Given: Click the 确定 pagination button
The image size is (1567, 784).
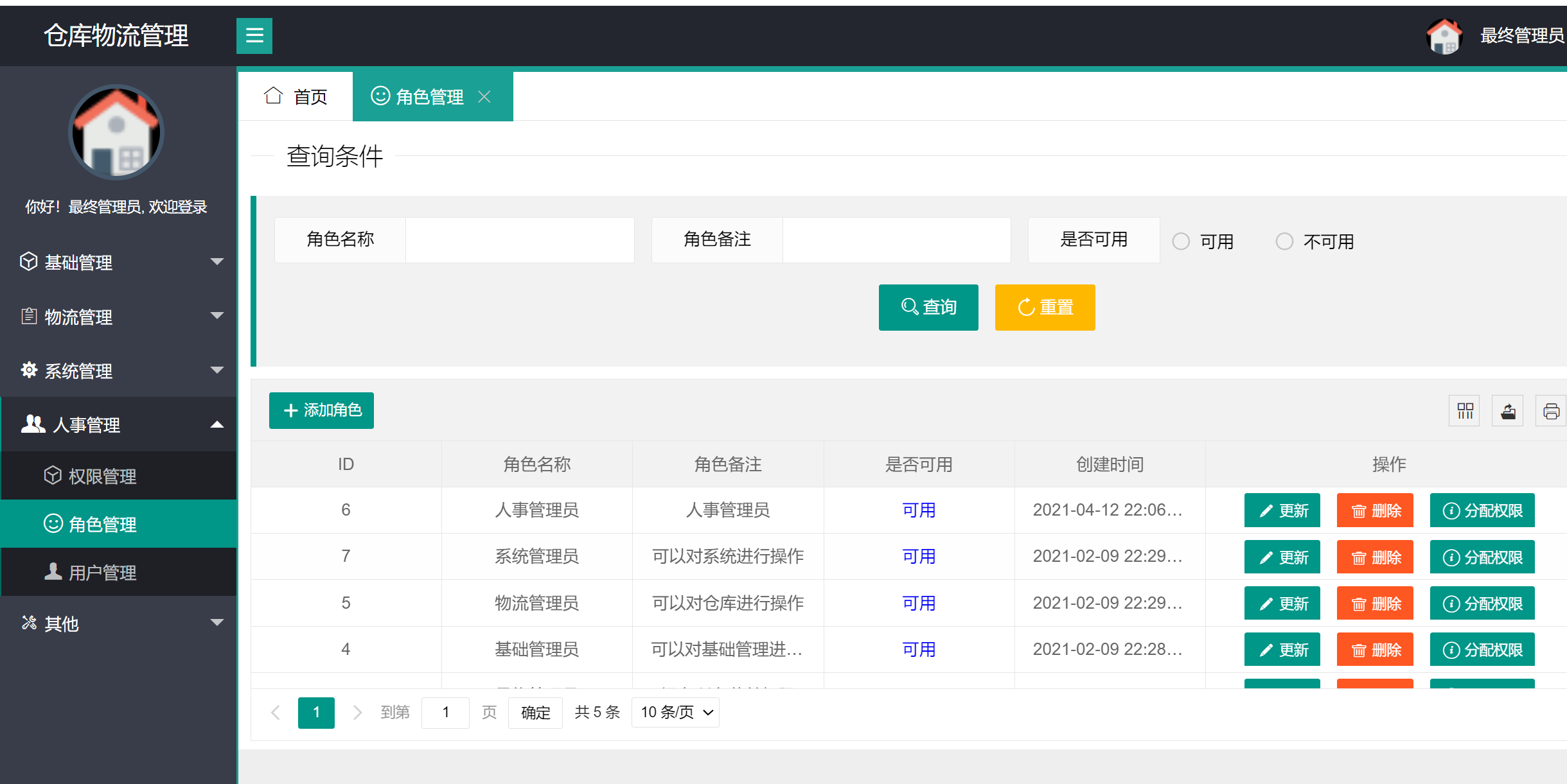Looking at the screenshot, I should pyautogui.click(x=535, y=712).
